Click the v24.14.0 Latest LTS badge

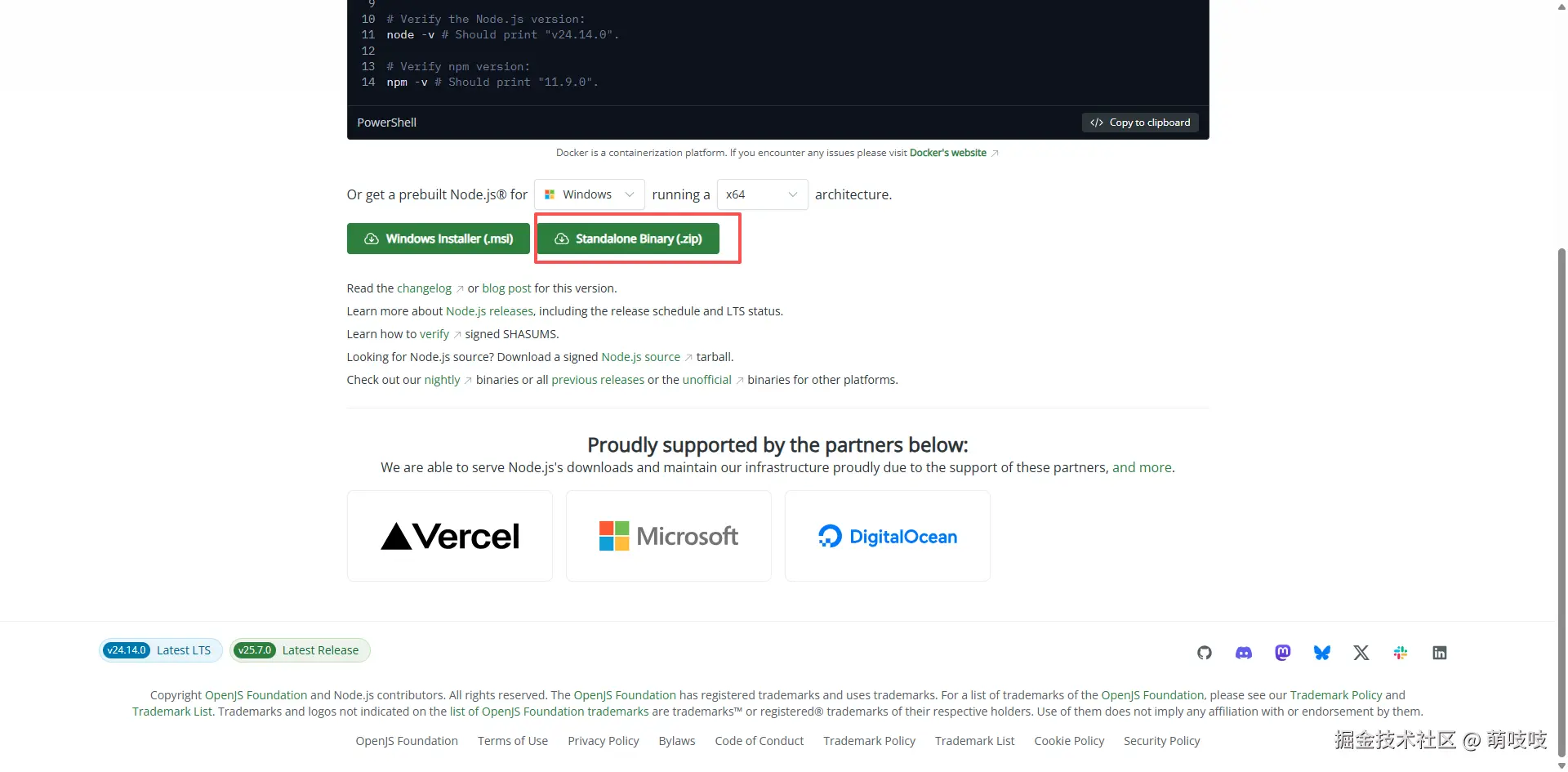point(160,650)
